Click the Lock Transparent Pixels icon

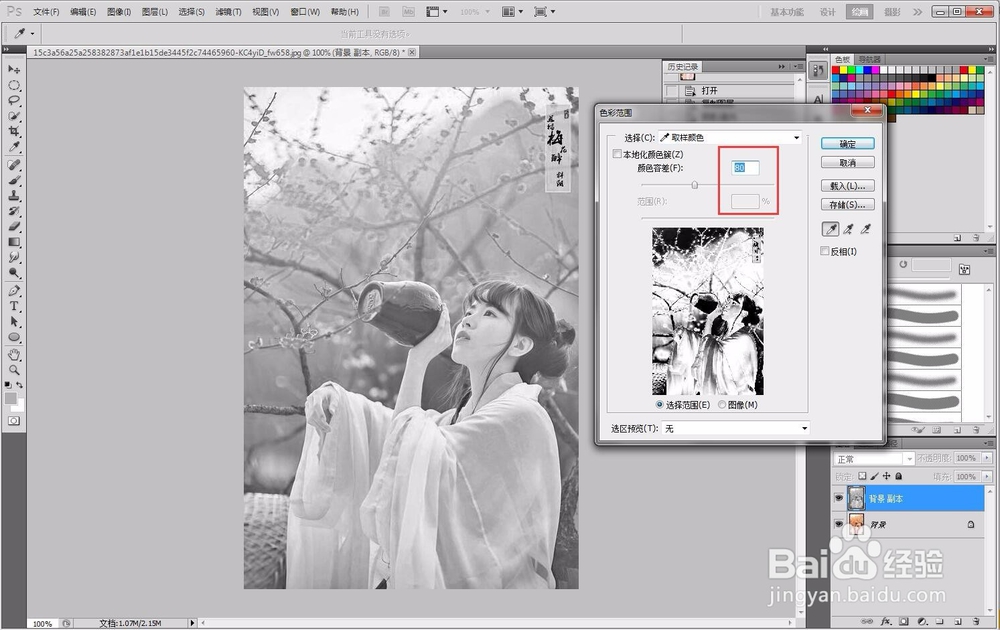(x=862, y=476)
